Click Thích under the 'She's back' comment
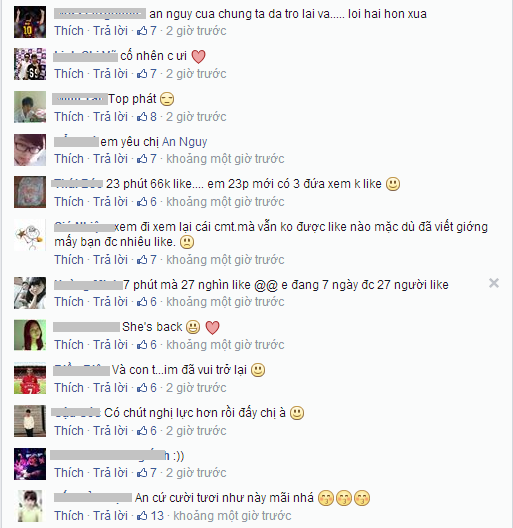Screen dimensions: 513x528 (69, 344)
